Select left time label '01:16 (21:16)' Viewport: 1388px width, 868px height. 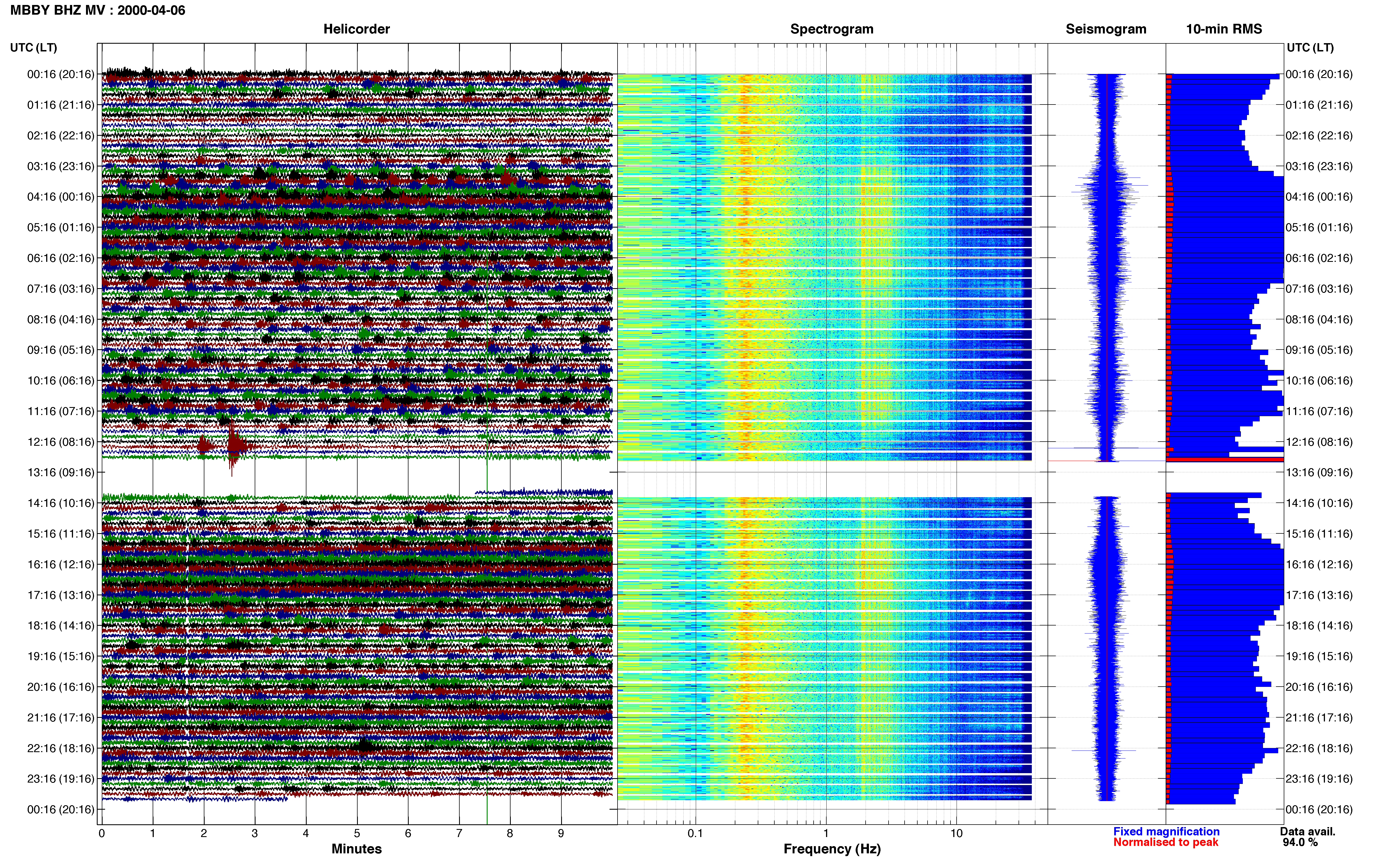[61, 105]
